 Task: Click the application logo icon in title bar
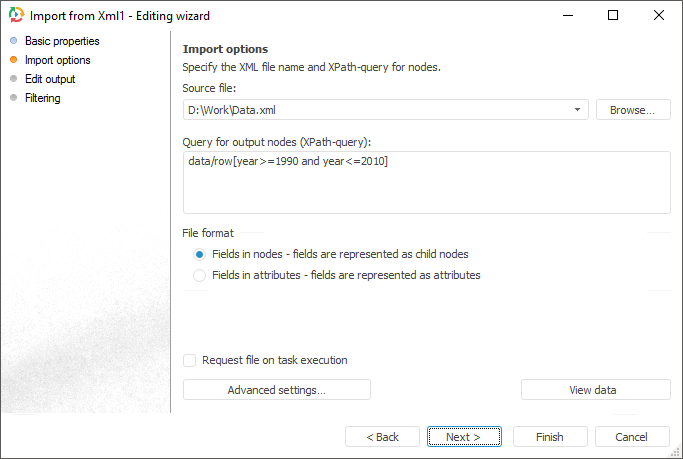pos(16,16)
